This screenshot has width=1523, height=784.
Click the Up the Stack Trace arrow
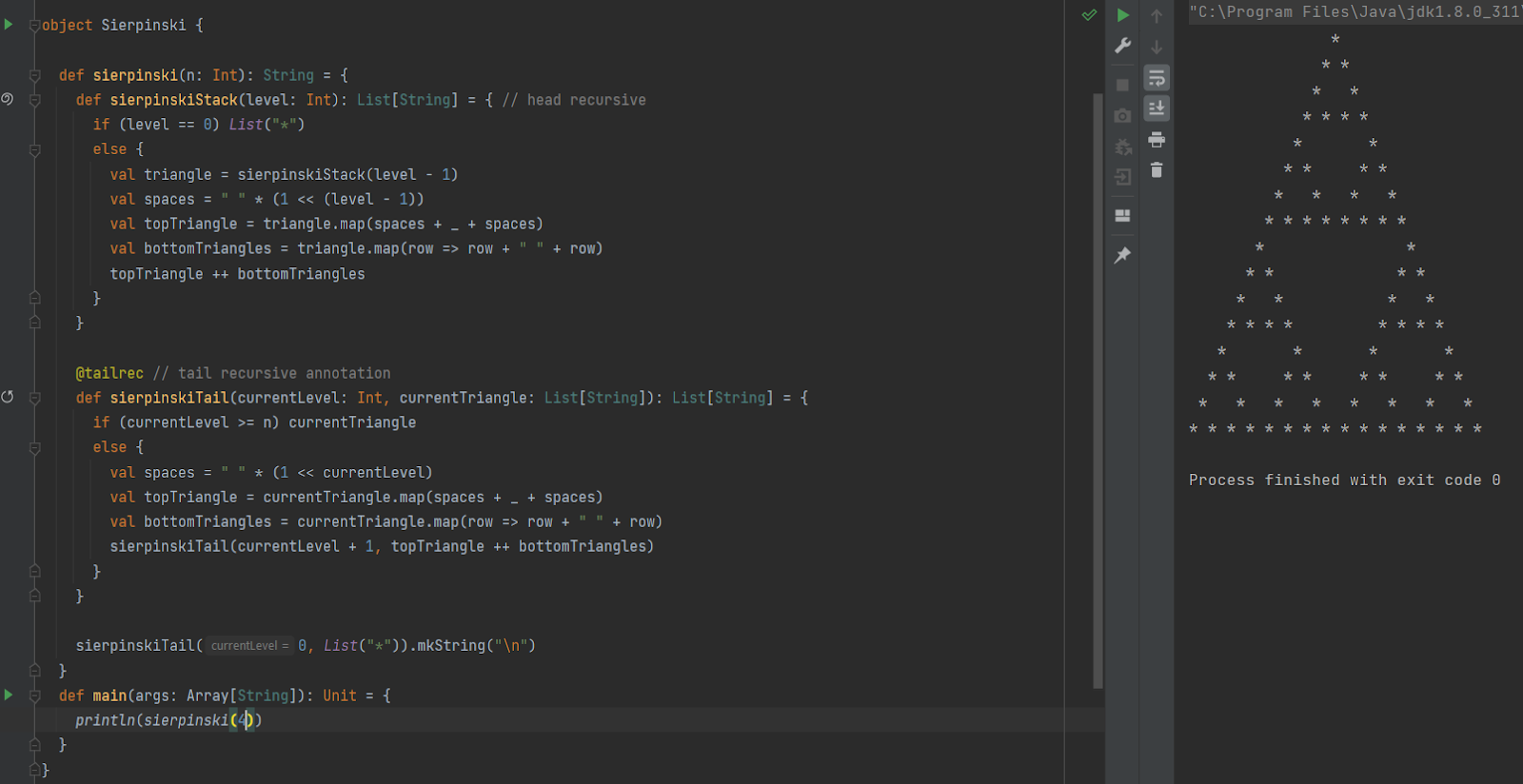pos(1157,15)
